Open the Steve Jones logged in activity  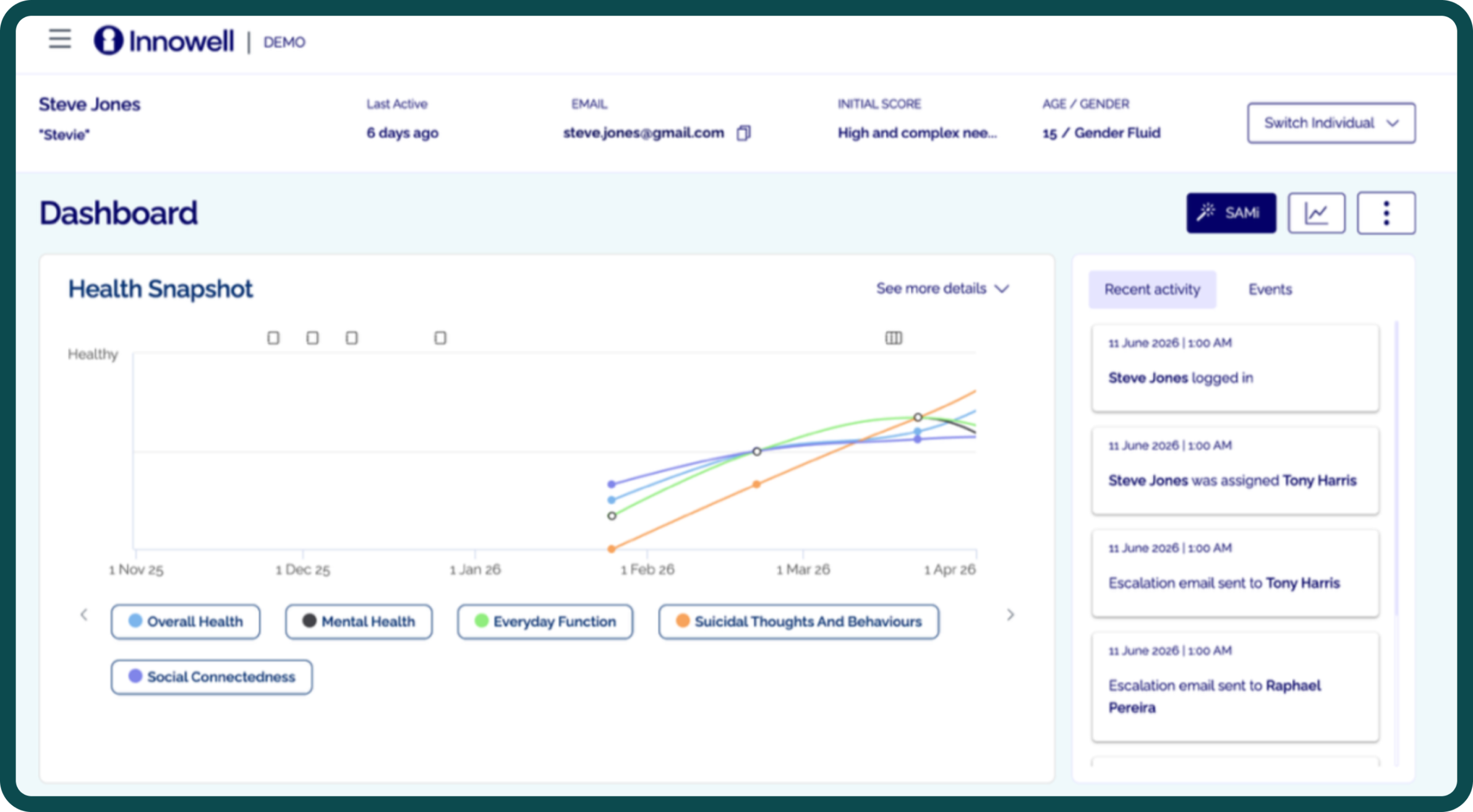(x=1235, y=368)
